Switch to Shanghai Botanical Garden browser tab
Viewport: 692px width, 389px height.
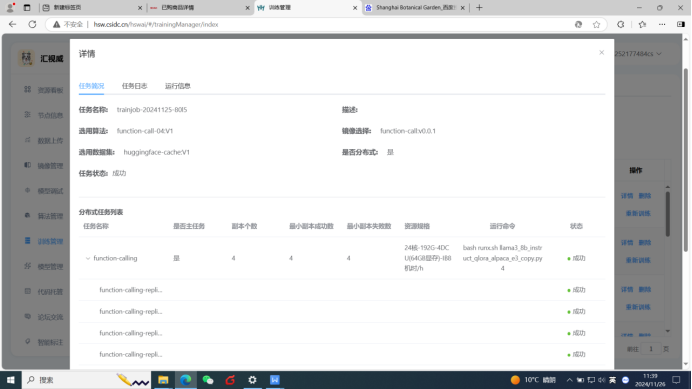[x=415, y=8]
